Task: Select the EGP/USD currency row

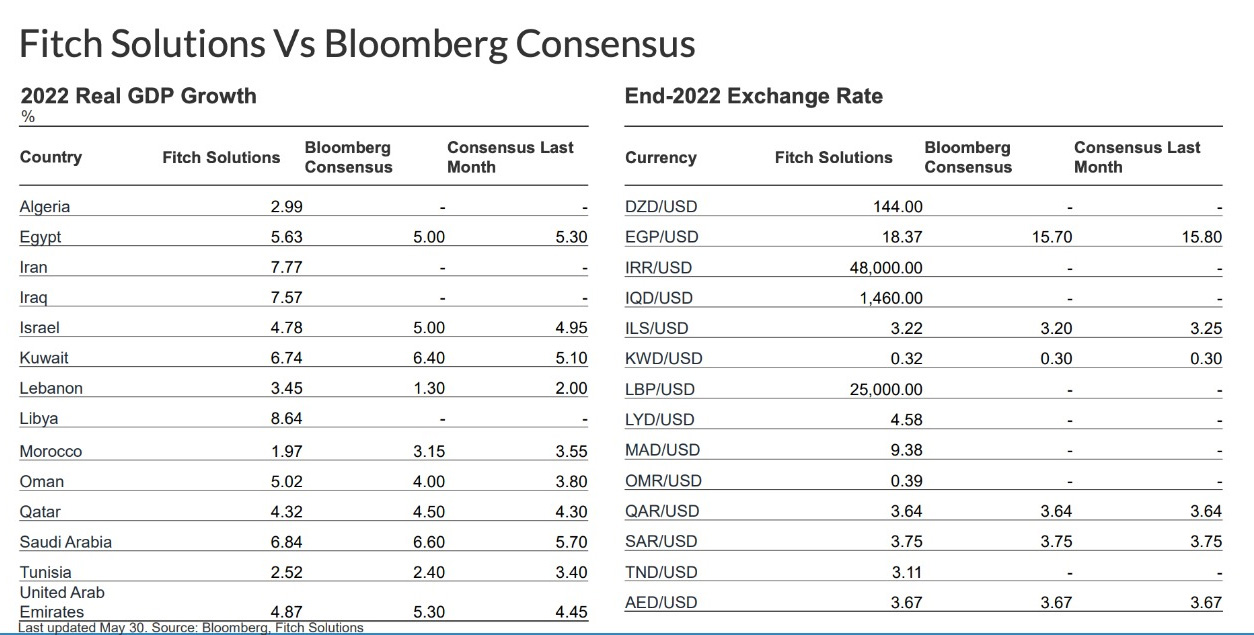Action: tap(661, 237)
